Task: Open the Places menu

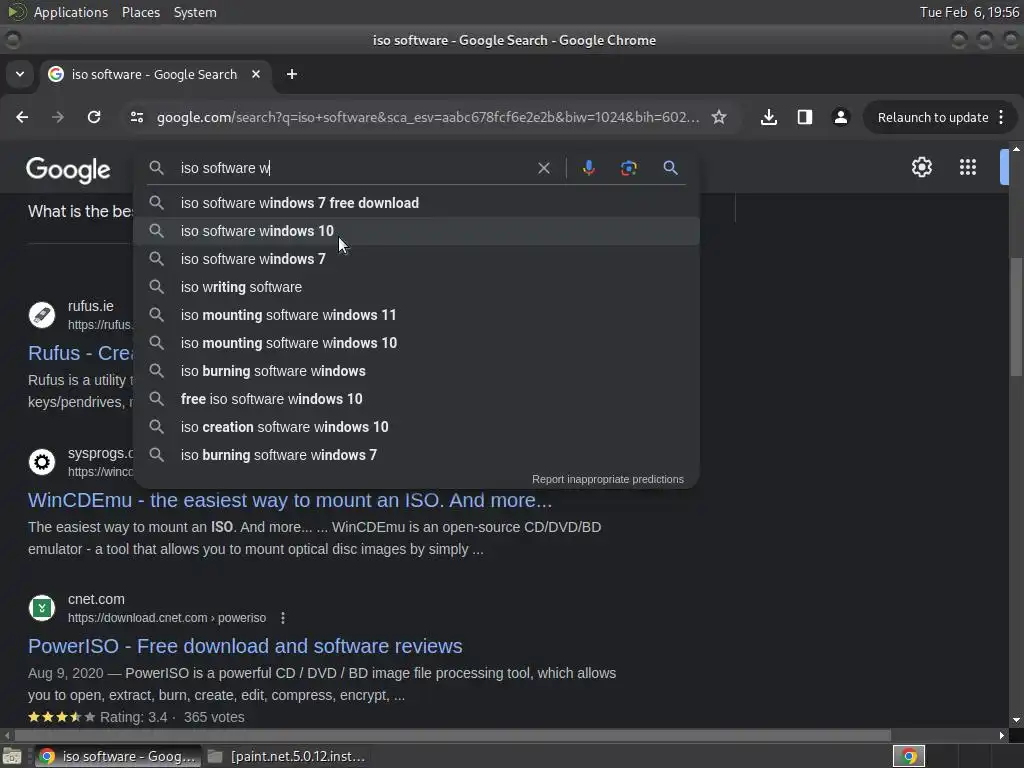Action: pos(141,12)
